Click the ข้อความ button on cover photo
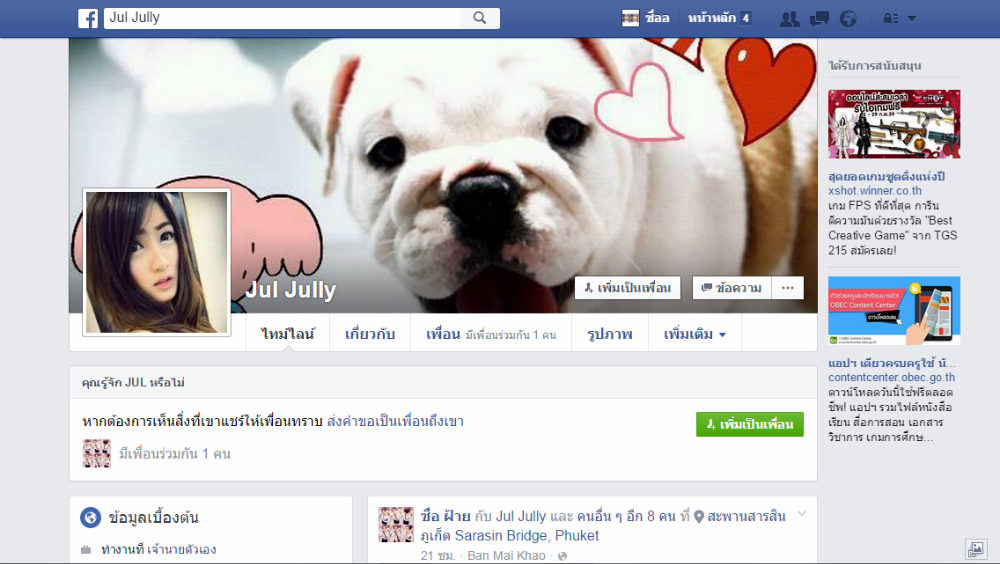 pos(731,288)
